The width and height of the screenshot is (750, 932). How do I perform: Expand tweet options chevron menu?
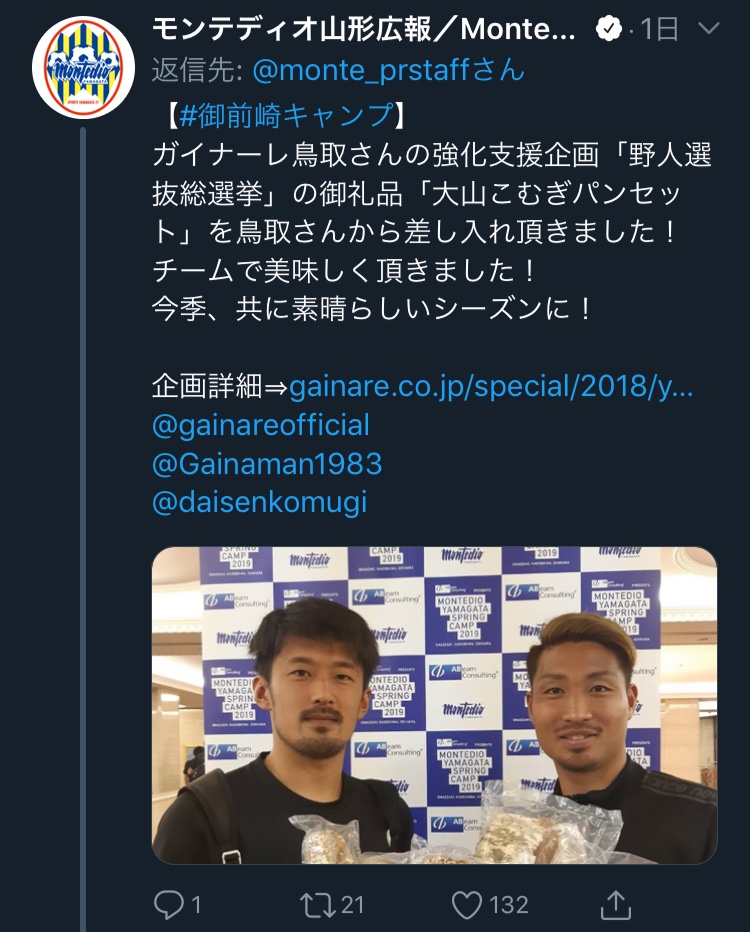pyautogui.click(x=708, y=28)
